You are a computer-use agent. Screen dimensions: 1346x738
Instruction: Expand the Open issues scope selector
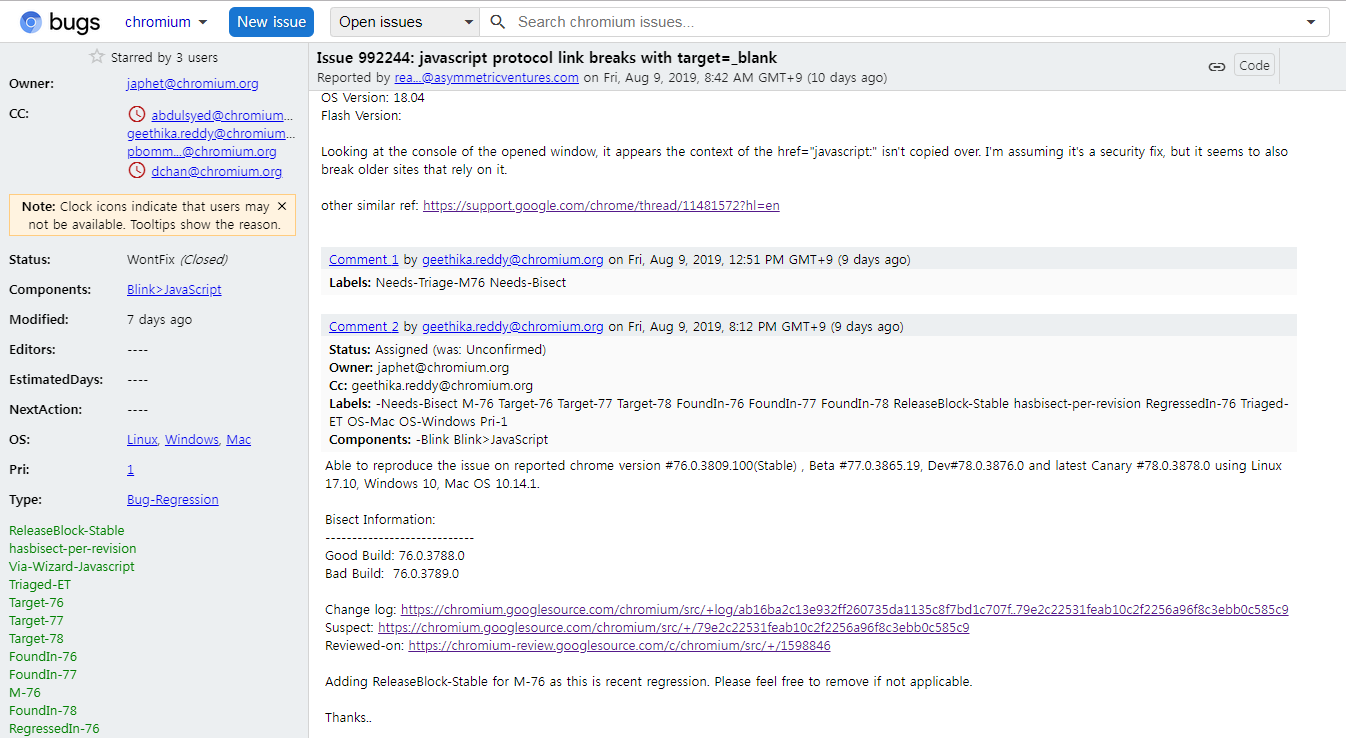[405, 22]
